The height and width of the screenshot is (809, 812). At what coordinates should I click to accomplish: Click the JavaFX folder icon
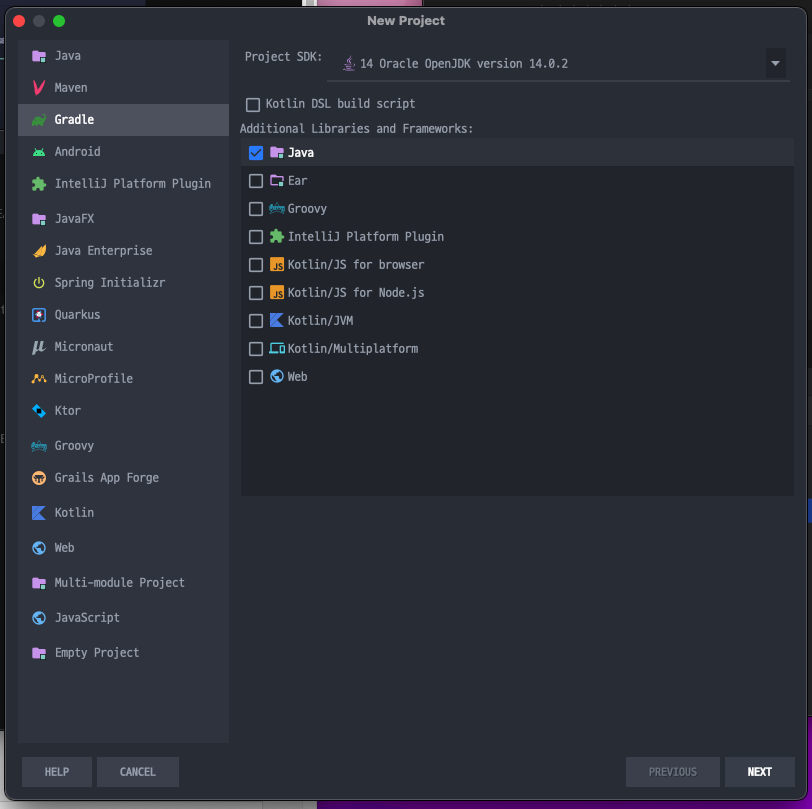pyautogui.click(x=39, y=219)
